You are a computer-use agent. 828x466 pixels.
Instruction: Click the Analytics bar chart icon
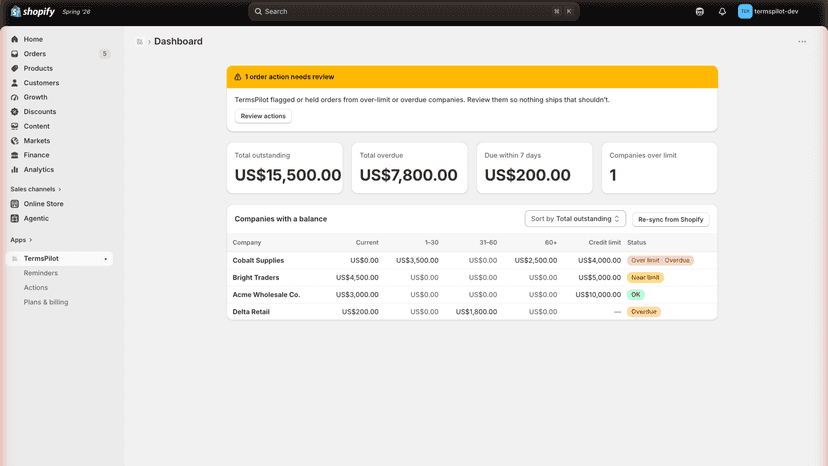(15, 170)
